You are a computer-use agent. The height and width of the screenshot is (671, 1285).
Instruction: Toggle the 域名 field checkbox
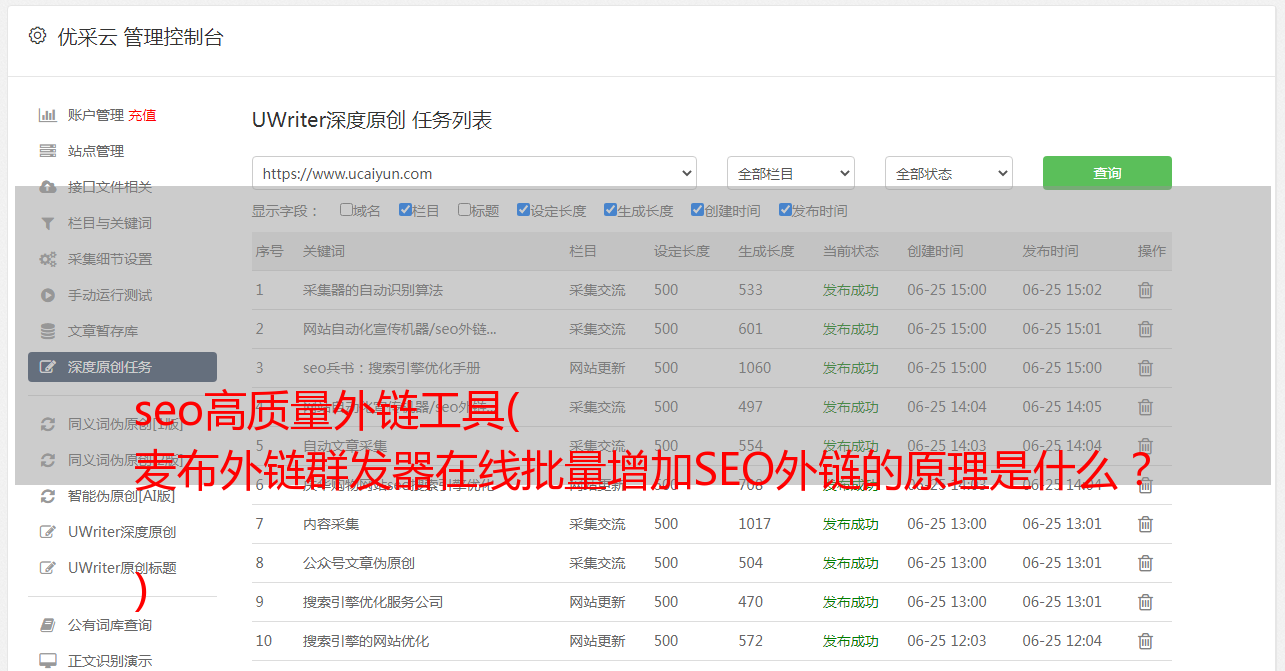pos(346,210)
